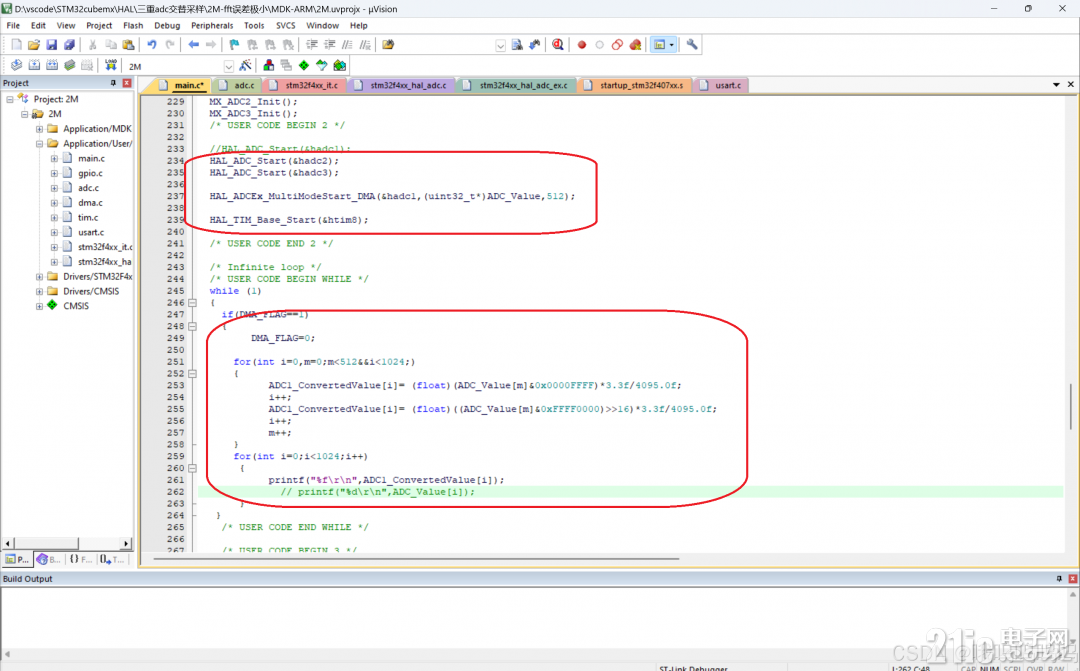Collapse the Application/User folder

[x=39, y=144]
